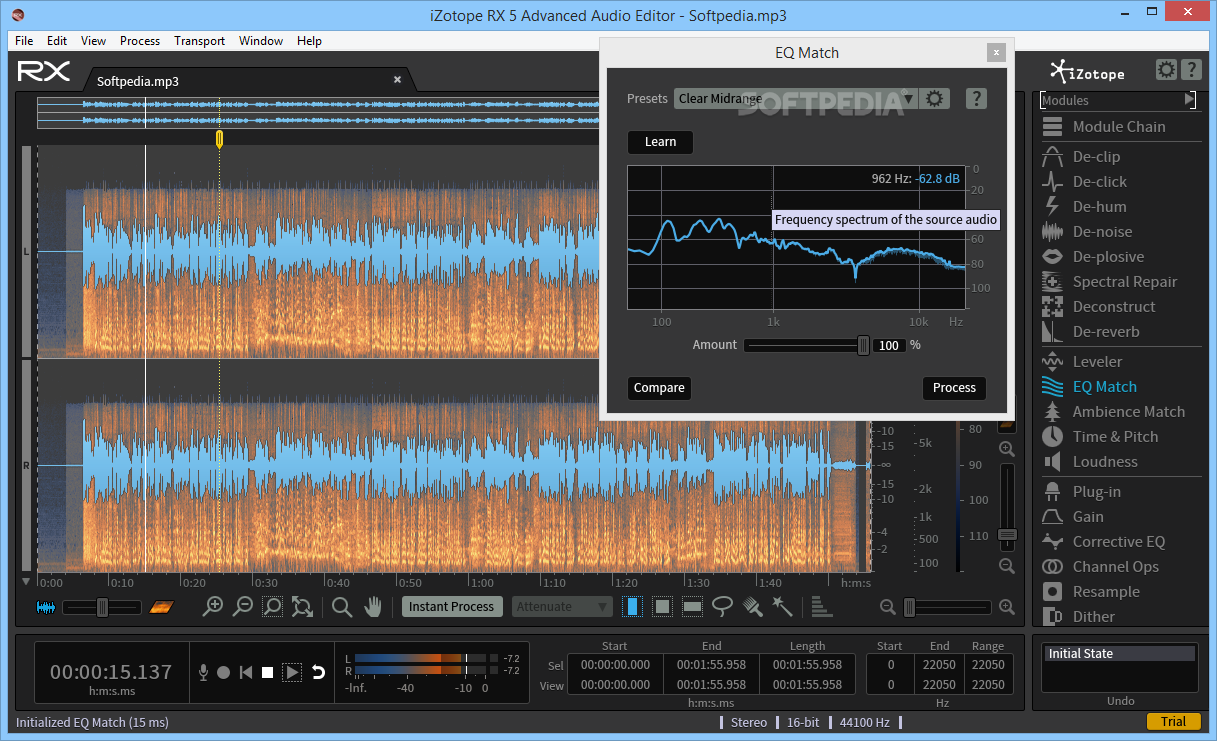
Task: Rewind to the start
Action: 246,673
